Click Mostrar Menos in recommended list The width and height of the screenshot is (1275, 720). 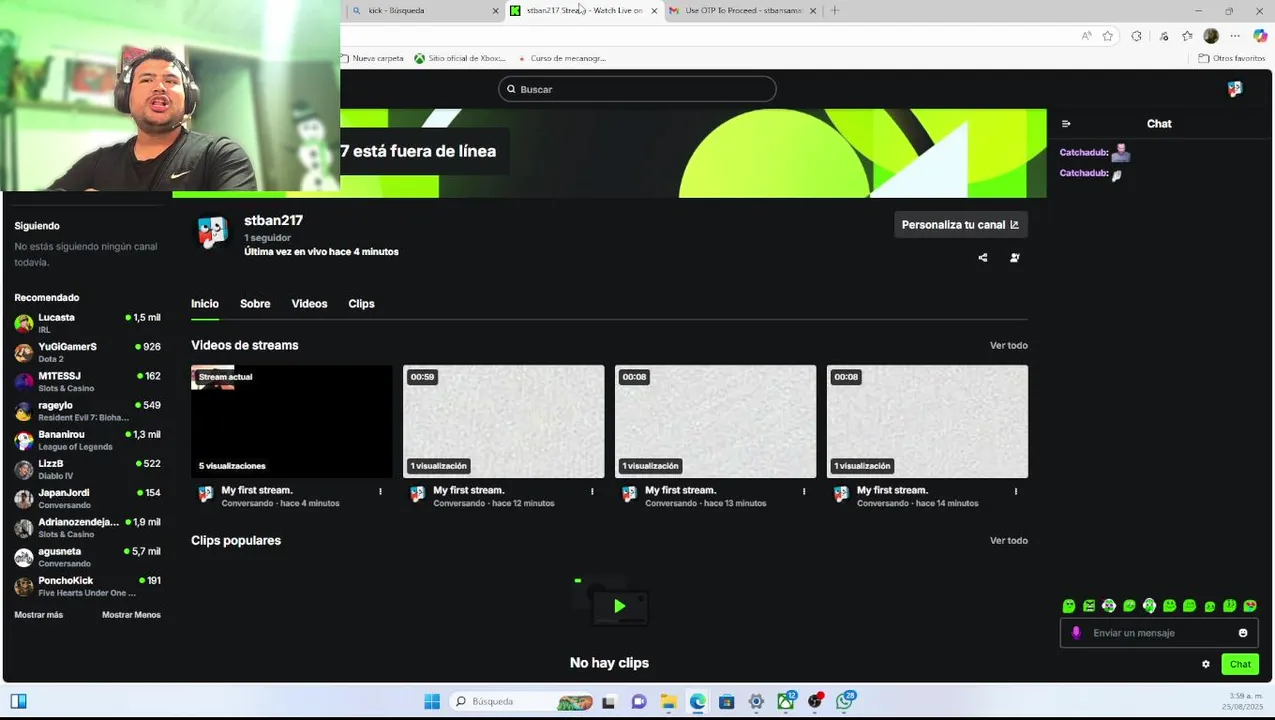131,615
